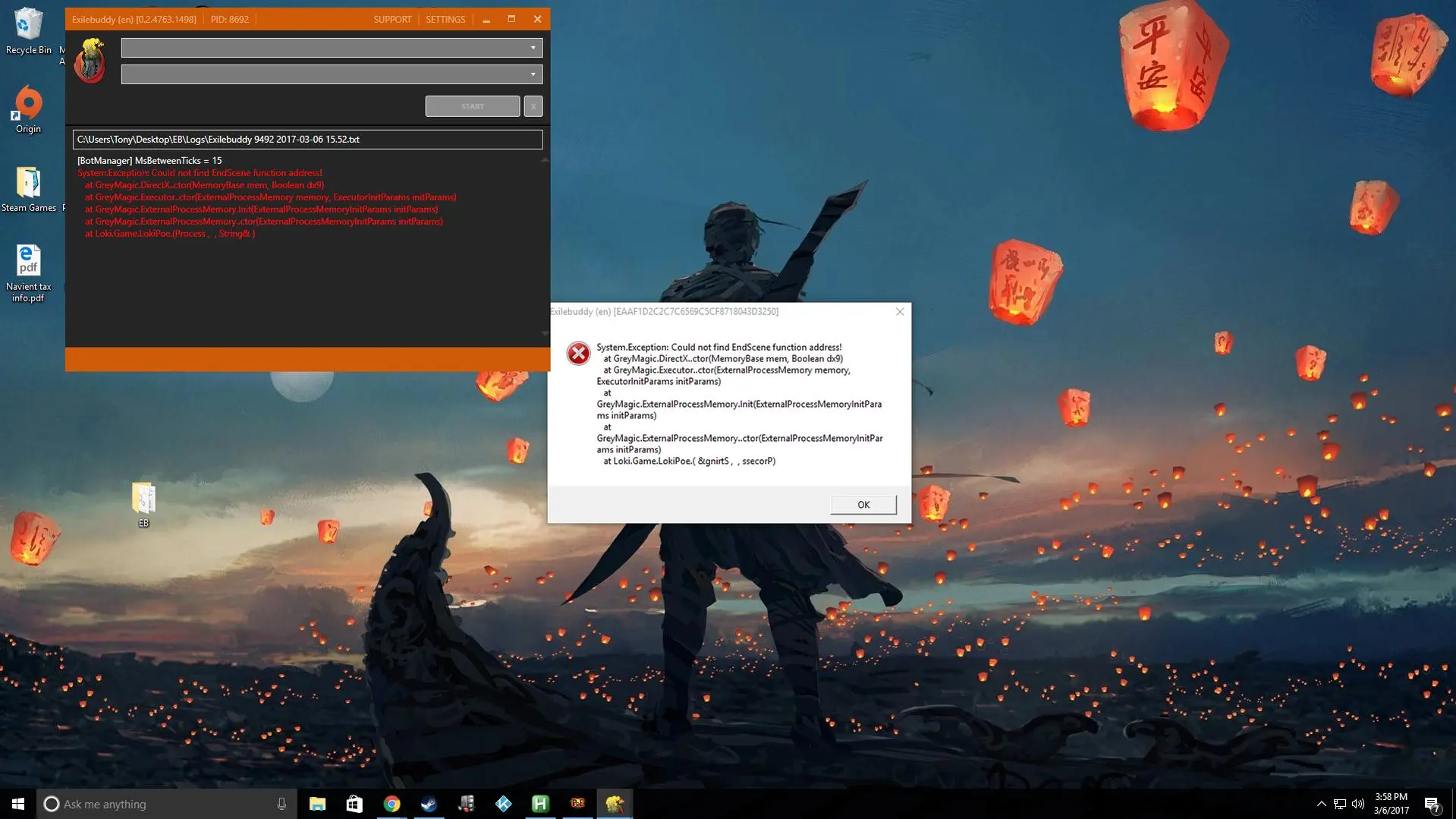This screenshot has width=1456, height=819.
Task: Open the Path of Exile taskbar icon
Action: tap(577, 804)
